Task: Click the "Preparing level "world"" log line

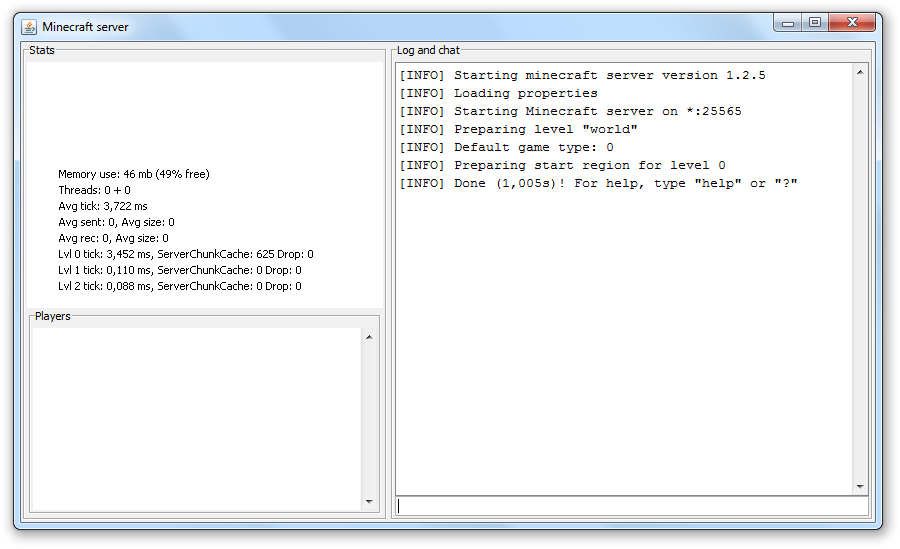Action: click(x=518, y=129)
